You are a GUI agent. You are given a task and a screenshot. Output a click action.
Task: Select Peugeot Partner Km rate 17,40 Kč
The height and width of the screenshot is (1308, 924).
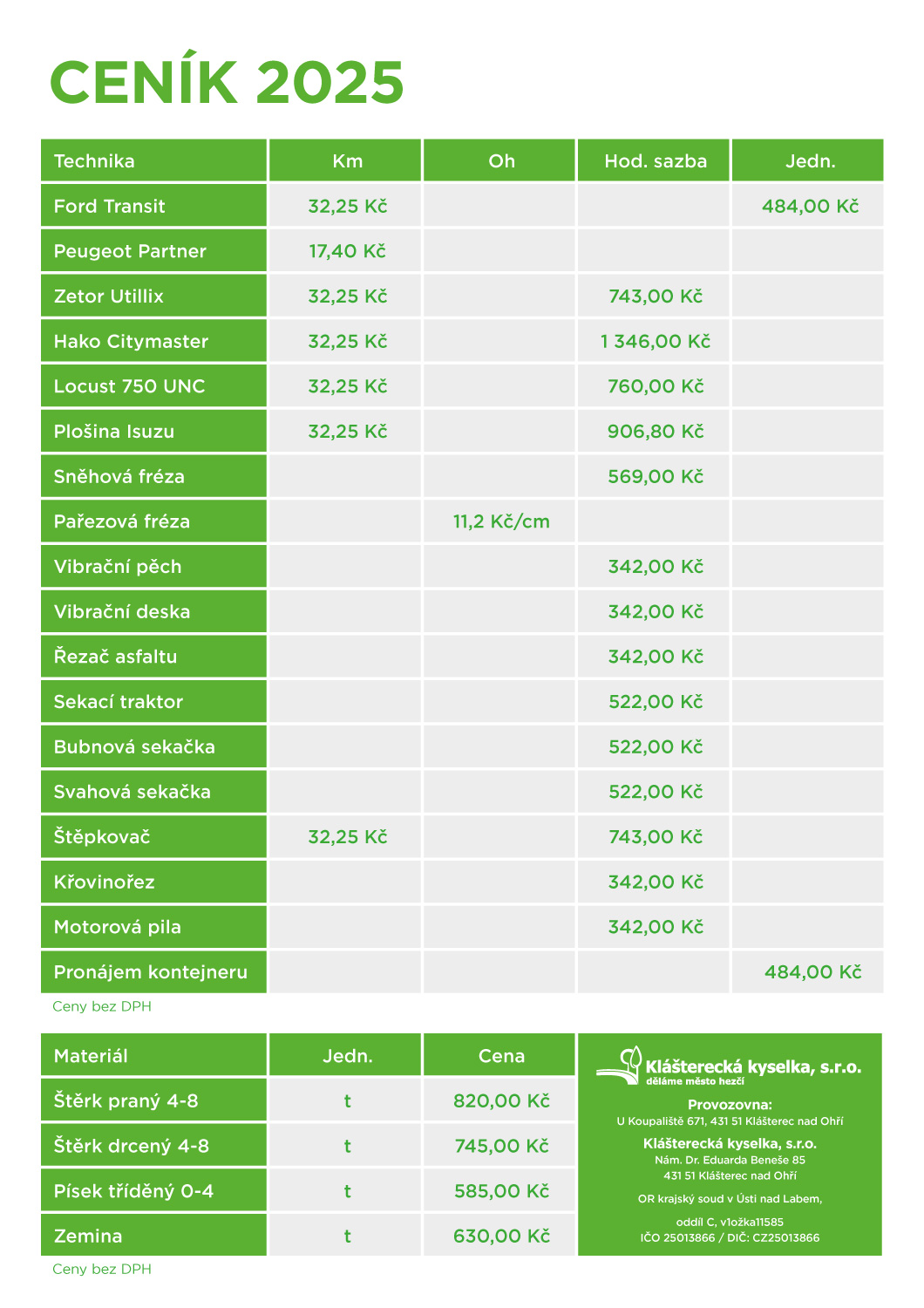pos(347,251)
